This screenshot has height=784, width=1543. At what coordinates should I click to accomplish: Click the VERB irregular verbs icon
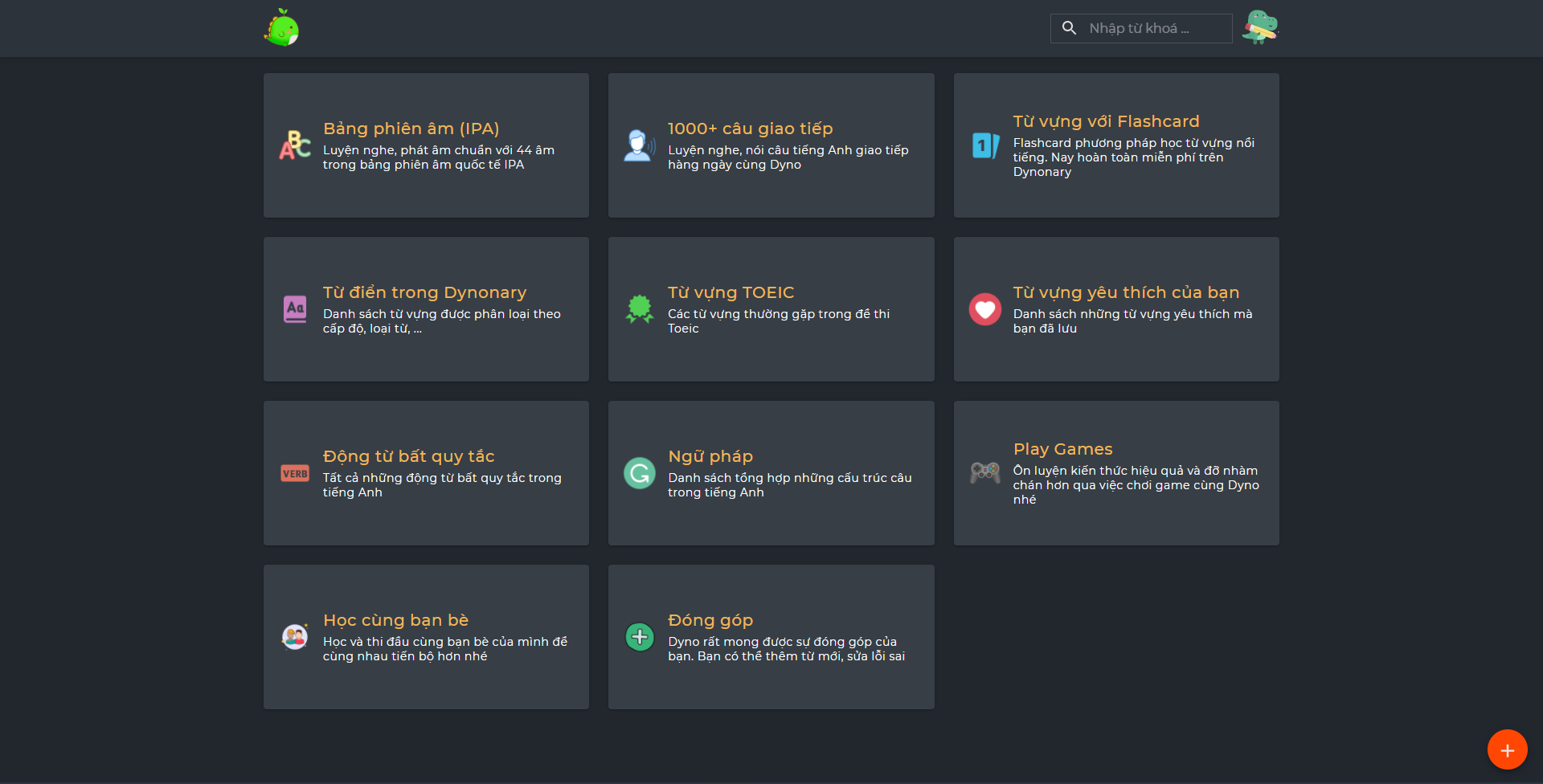[x=295, y=473]
